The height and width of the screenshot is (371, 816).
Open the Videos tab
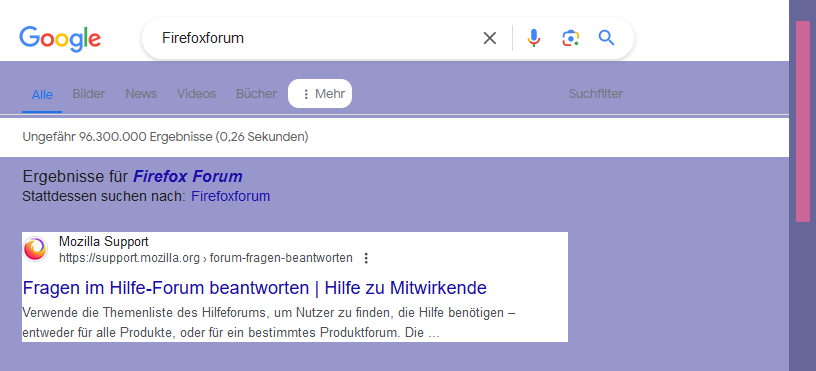[x=196, y=94]
